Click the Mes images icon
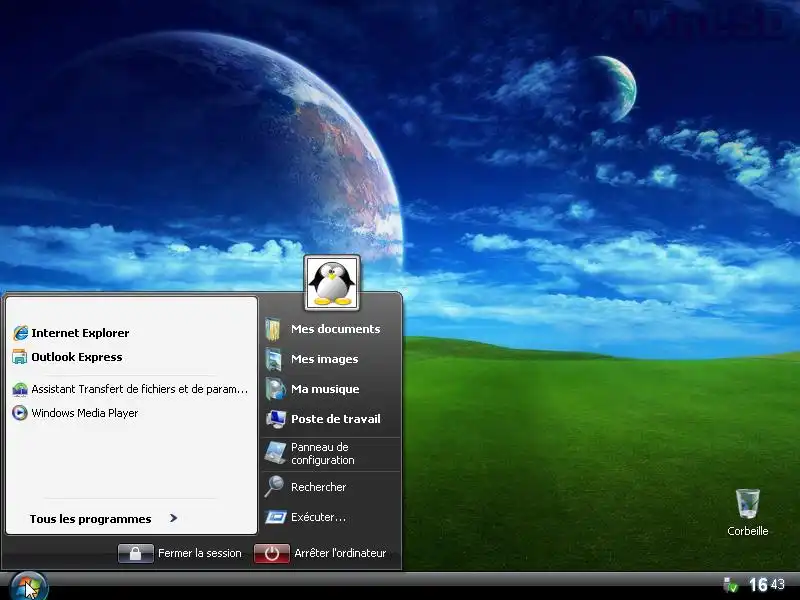 274,359
